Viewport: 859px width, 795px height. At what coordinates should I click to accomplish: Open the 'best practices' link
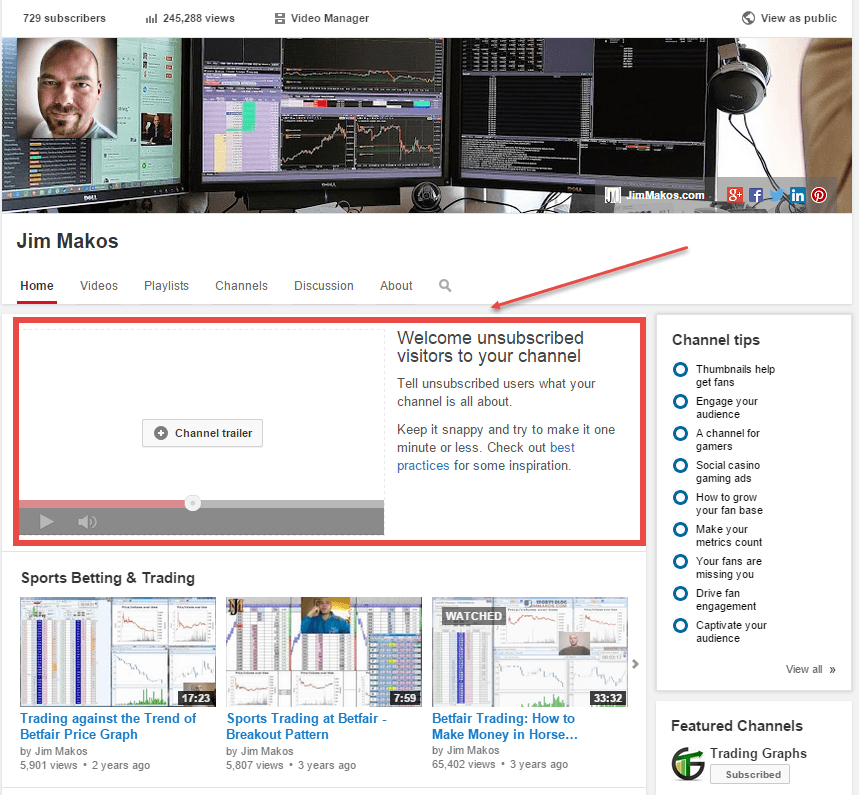tap(485, 456)
